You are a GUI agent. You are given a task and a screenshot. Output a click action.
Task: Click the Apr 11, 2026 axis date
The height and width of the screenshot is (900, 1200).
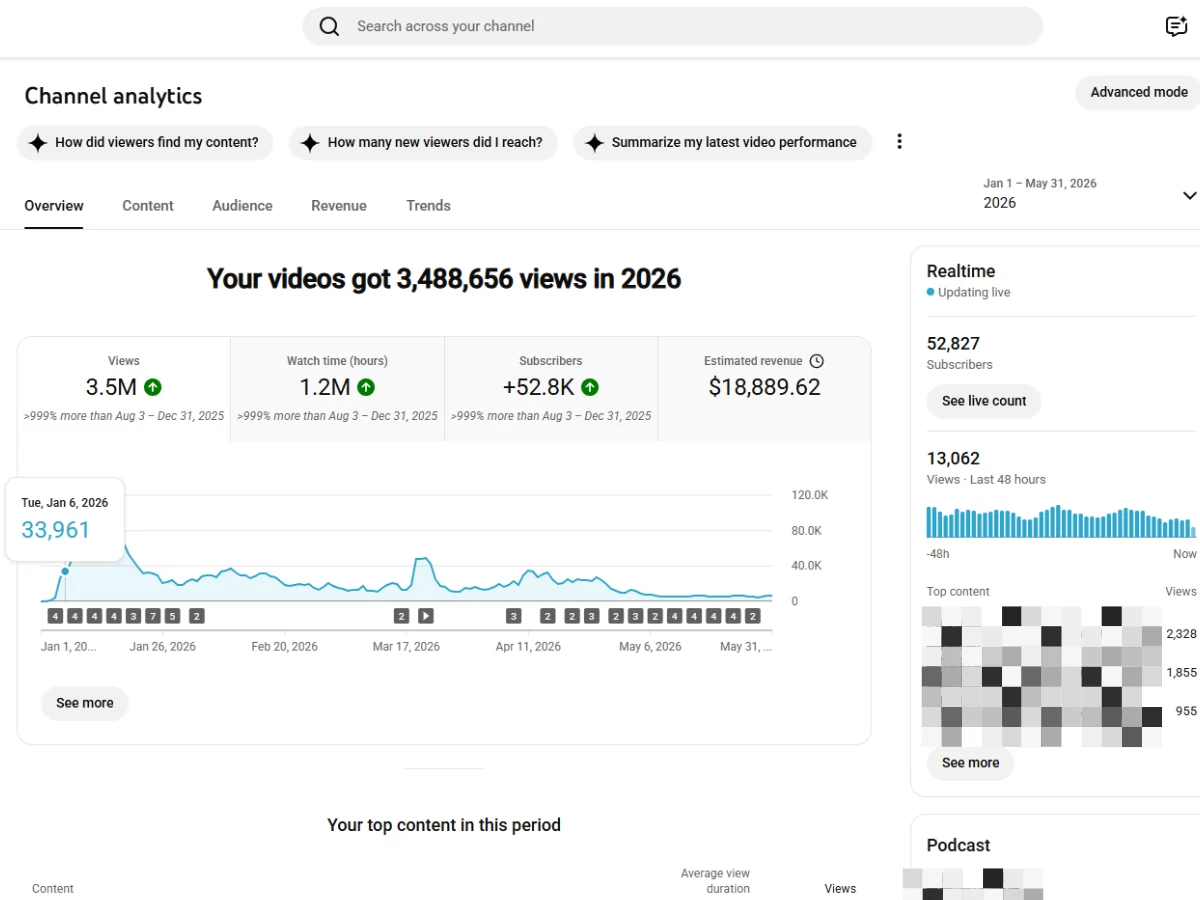(x=529, y=647)
